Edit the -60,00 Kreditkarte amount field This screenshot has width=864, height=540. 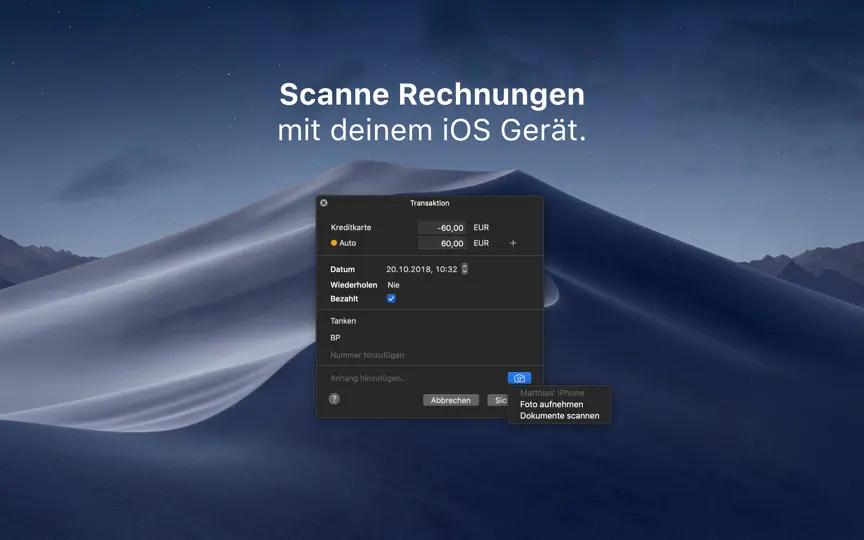442,228
